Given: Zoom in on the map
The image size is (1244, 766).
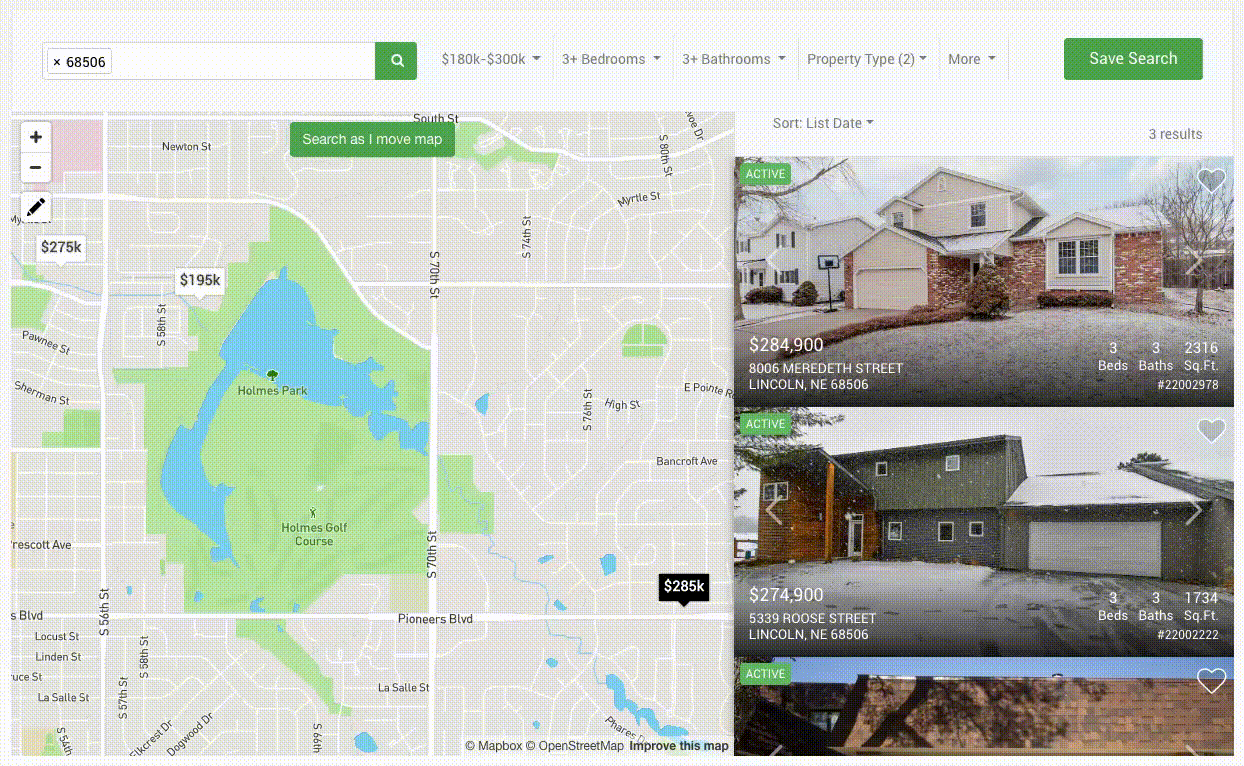Looking at the screenshot, I should 36,137.
